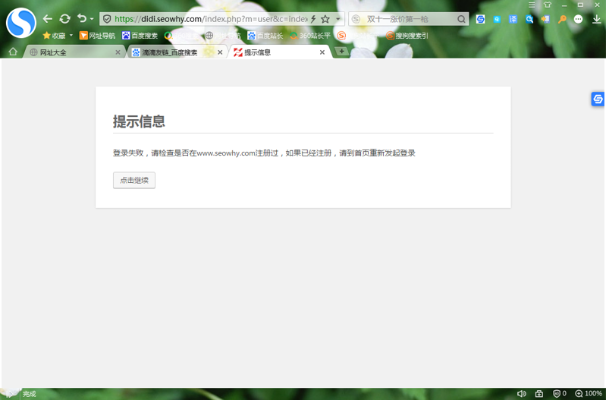Click inside the search input box
Image resolution: width=606 pixels, height=400 pixels.
405,19
